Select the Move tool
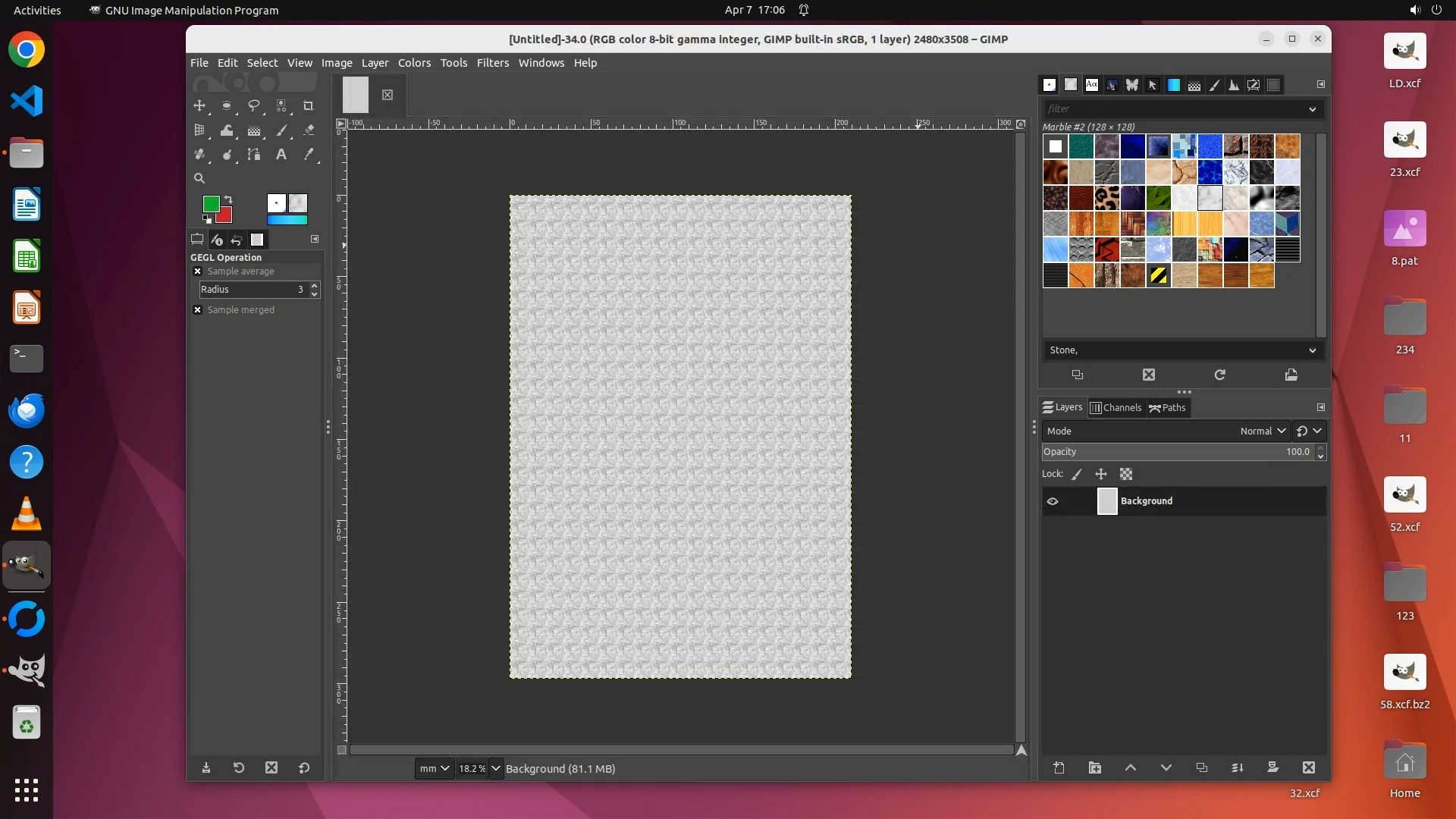1456x819 pixels. click(x=199, y=106)
